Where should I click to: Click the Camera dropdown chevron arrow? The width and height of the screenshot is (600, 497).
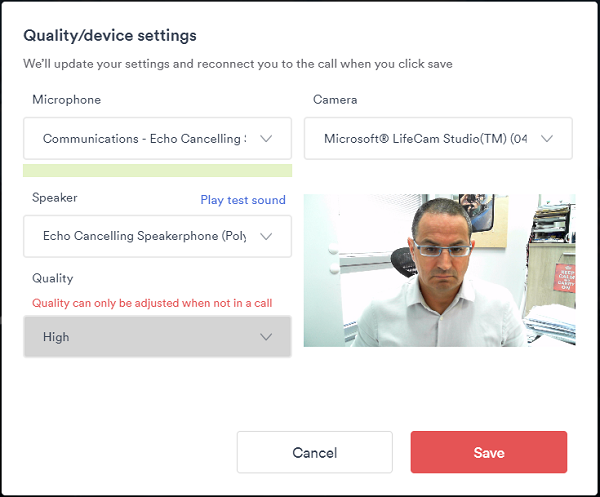click(x=547, y=139)
